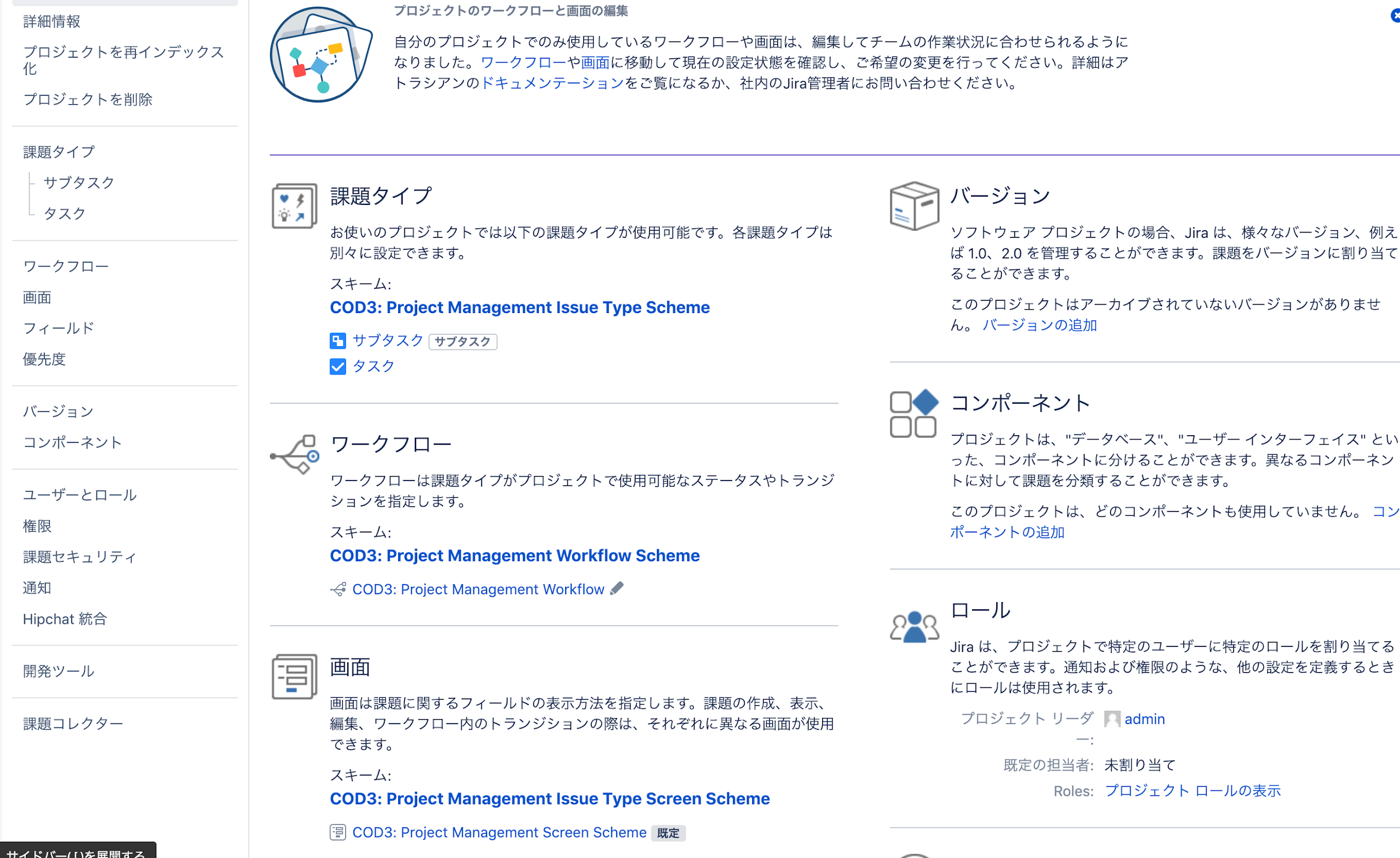Open the タスク issue type link
The image size is (1400, 858).
coord(374,366)
